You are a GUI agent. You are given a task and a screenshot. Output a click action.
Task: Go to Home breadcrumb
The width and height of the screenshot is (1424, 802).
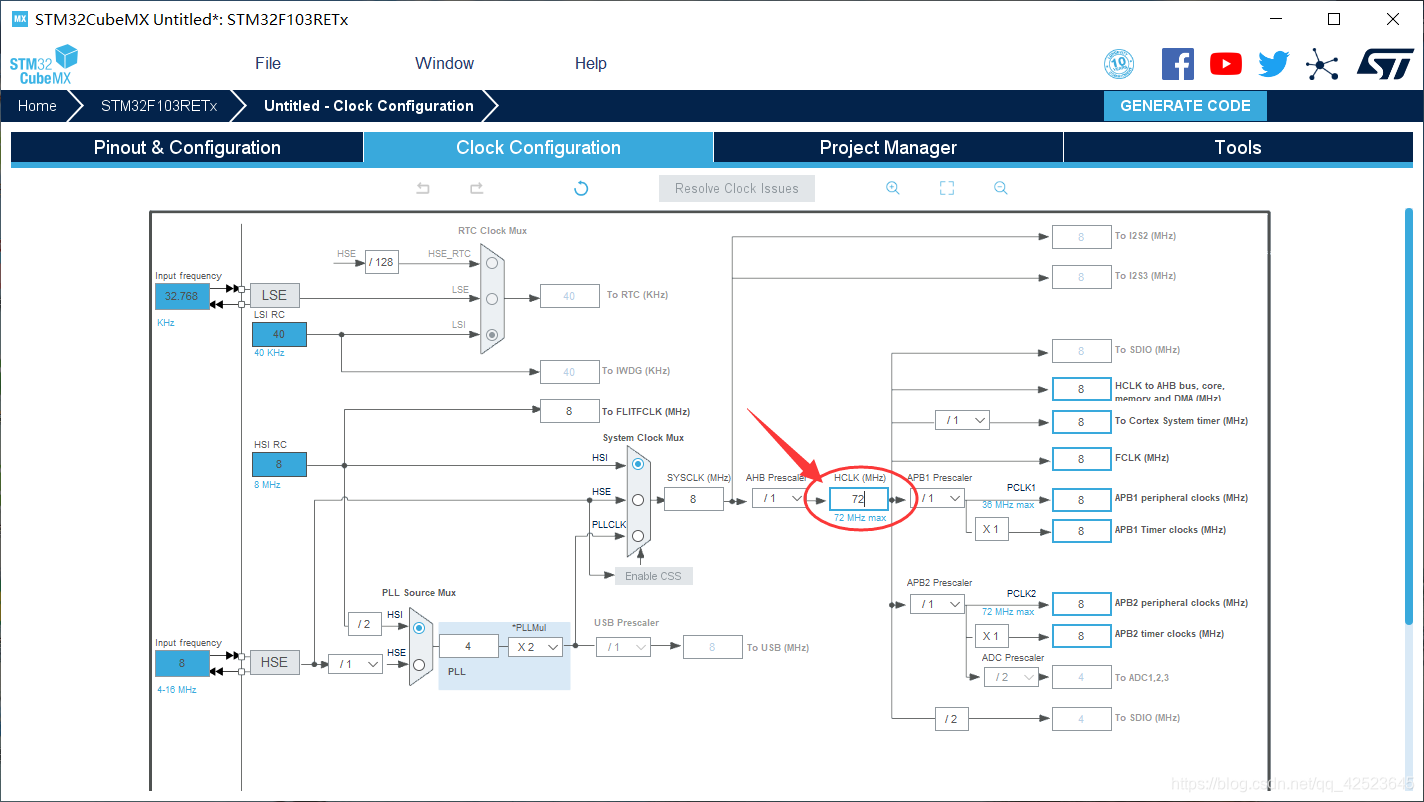[x=37, y=106]
